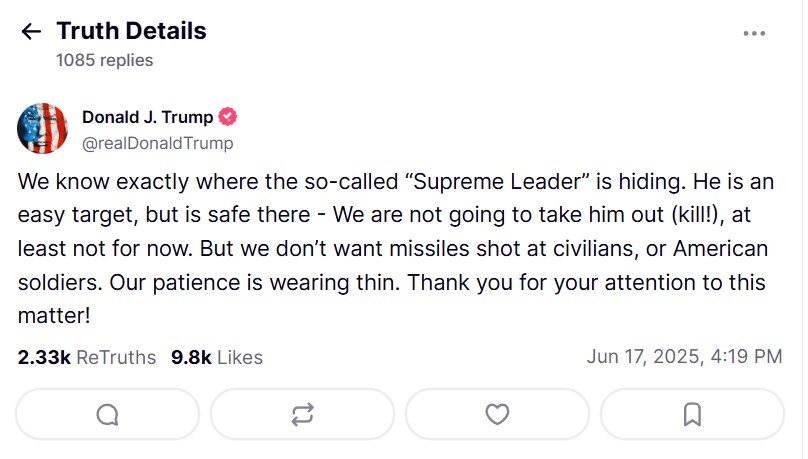808x459 pixels.
Task: Click the Jun 17, 2025 timestamp
Action: point(684,357)
